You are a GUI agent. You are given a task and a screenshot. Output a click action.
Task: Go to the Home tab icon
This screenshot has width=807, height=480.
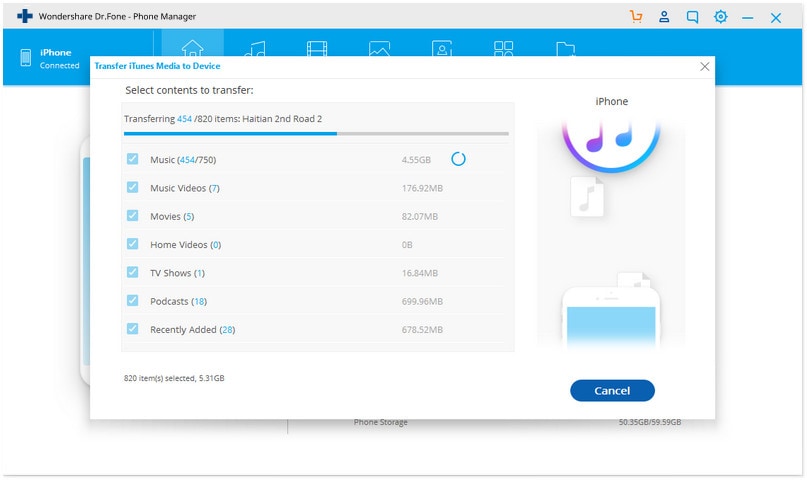192,48
